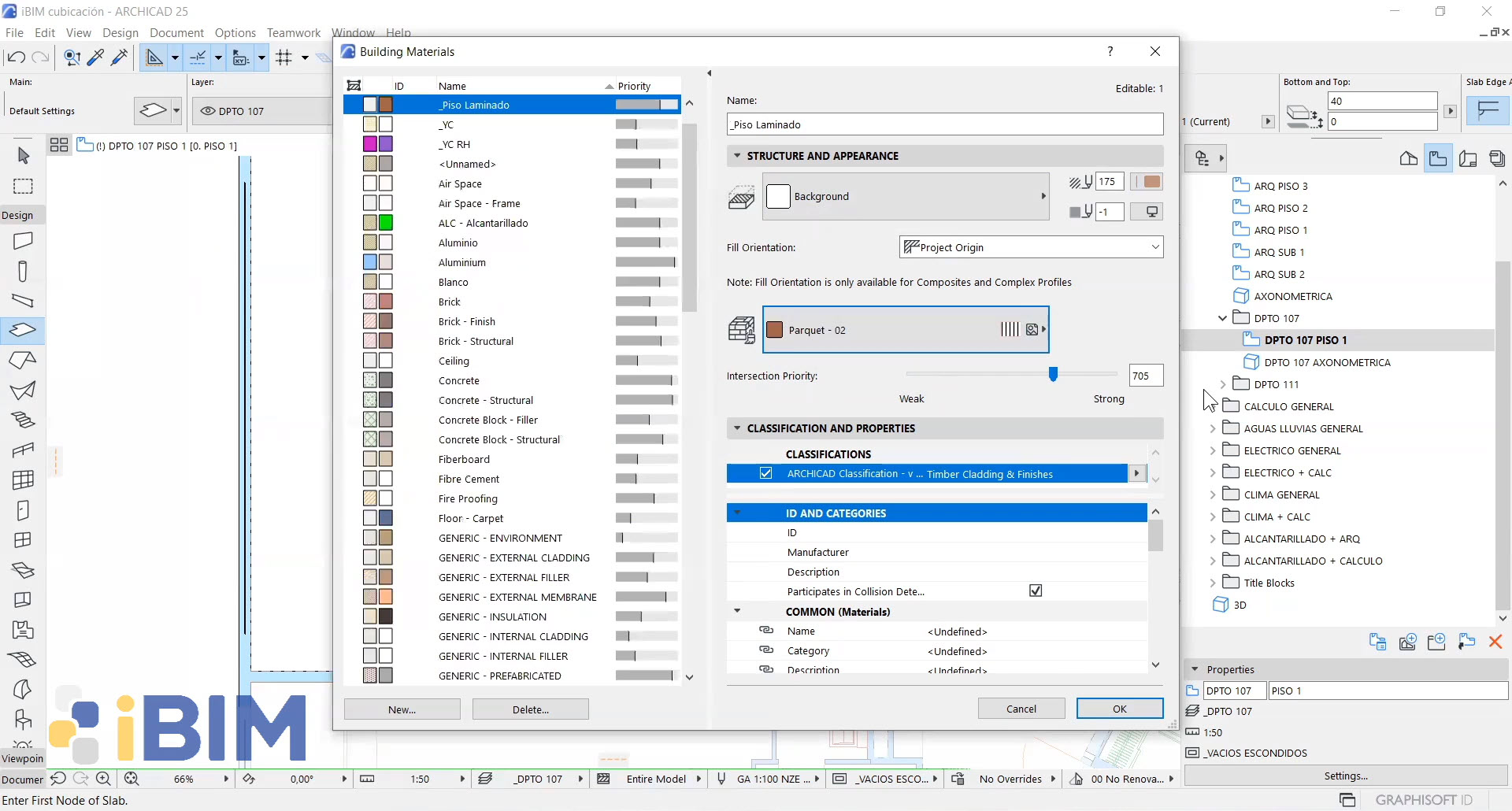Open the Fill Orientation Project Origin dropdown

(1031, 247)
